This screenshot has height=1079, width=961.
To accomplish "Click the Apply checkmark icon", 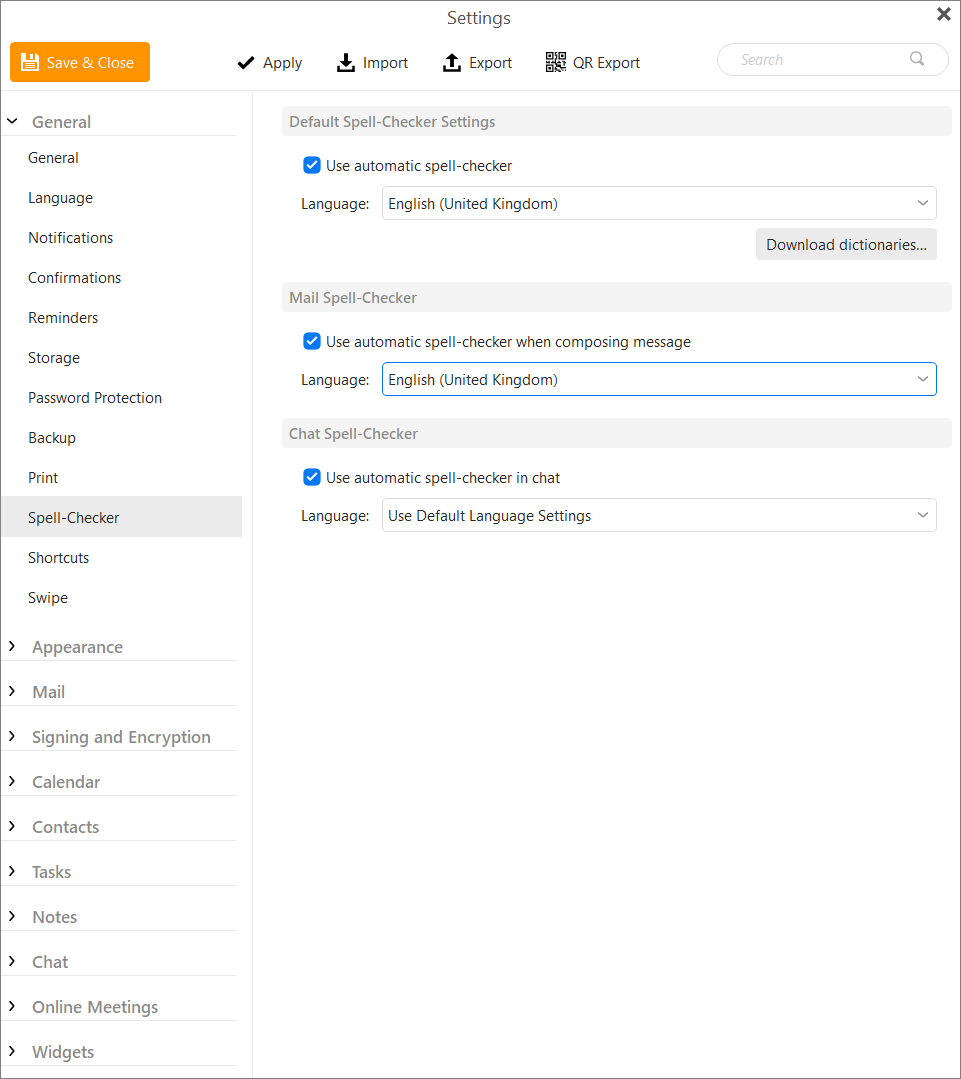I will pos(246,63).
